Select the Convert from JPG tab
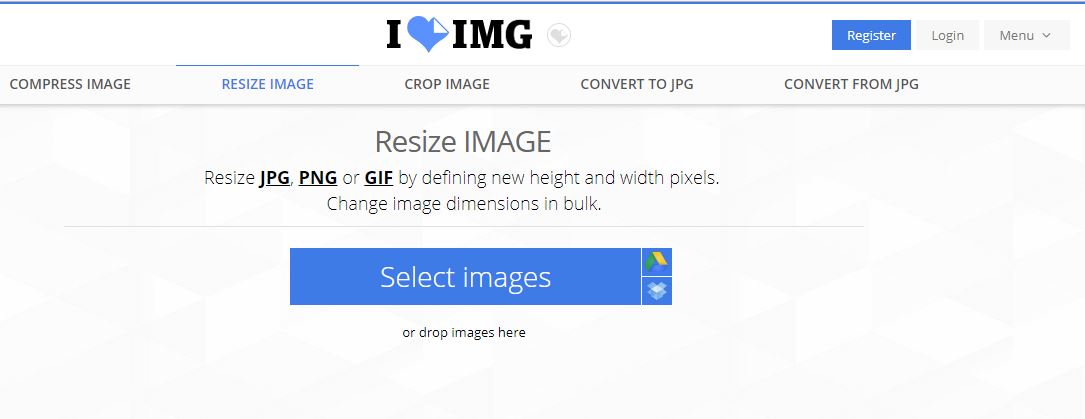Viewport: 1085px width, 419px height. coord(851,84)
